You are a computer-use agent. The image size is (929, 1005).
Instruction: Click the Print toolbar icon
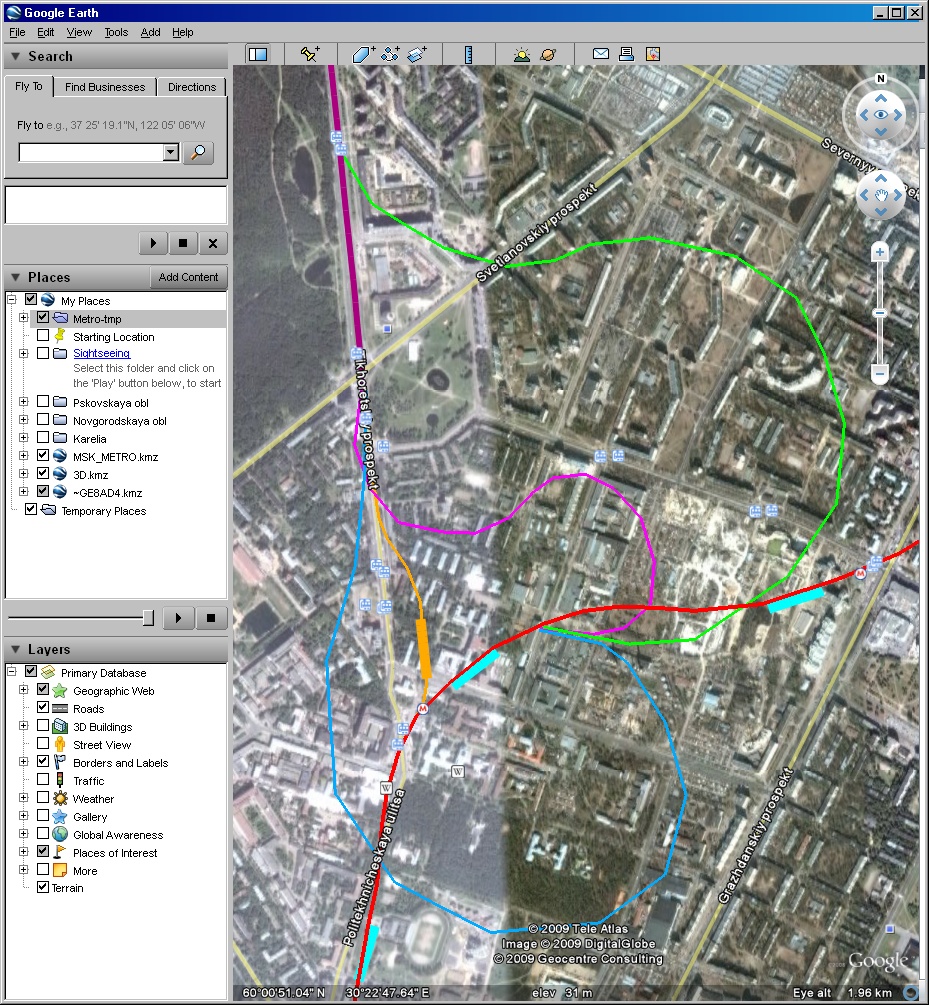pos(627,55)
